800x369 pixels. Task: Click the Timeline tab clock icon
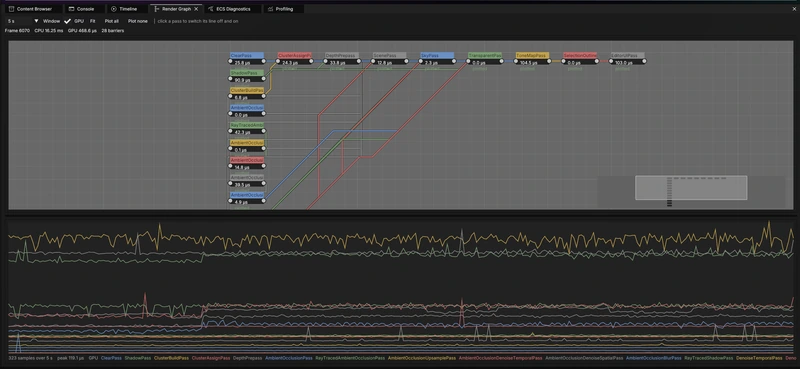(x=114, y=9)
